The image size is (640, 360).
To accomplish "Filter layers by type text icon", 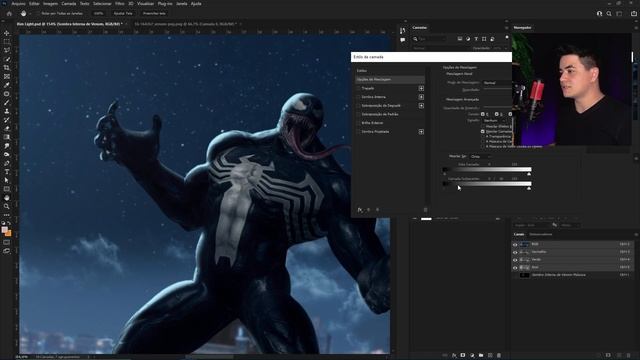I will pos(476,39).
